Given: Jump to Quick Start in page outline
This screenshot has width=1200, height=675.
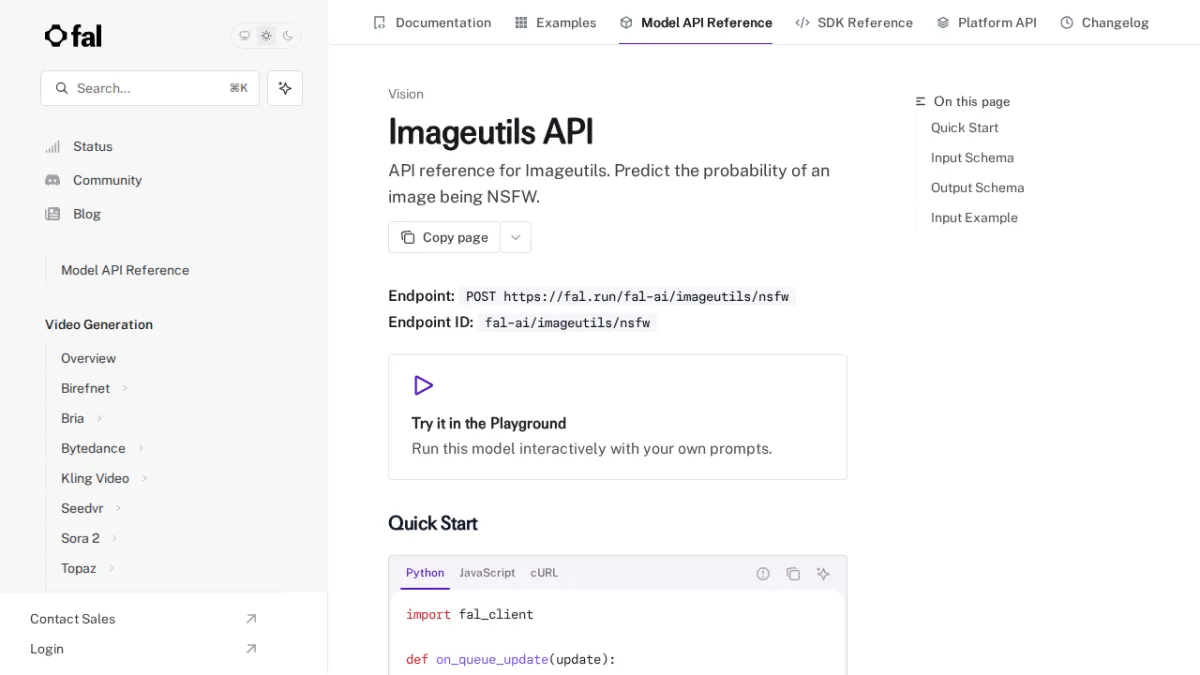Looking at the screenshot, I should [965, 128].
